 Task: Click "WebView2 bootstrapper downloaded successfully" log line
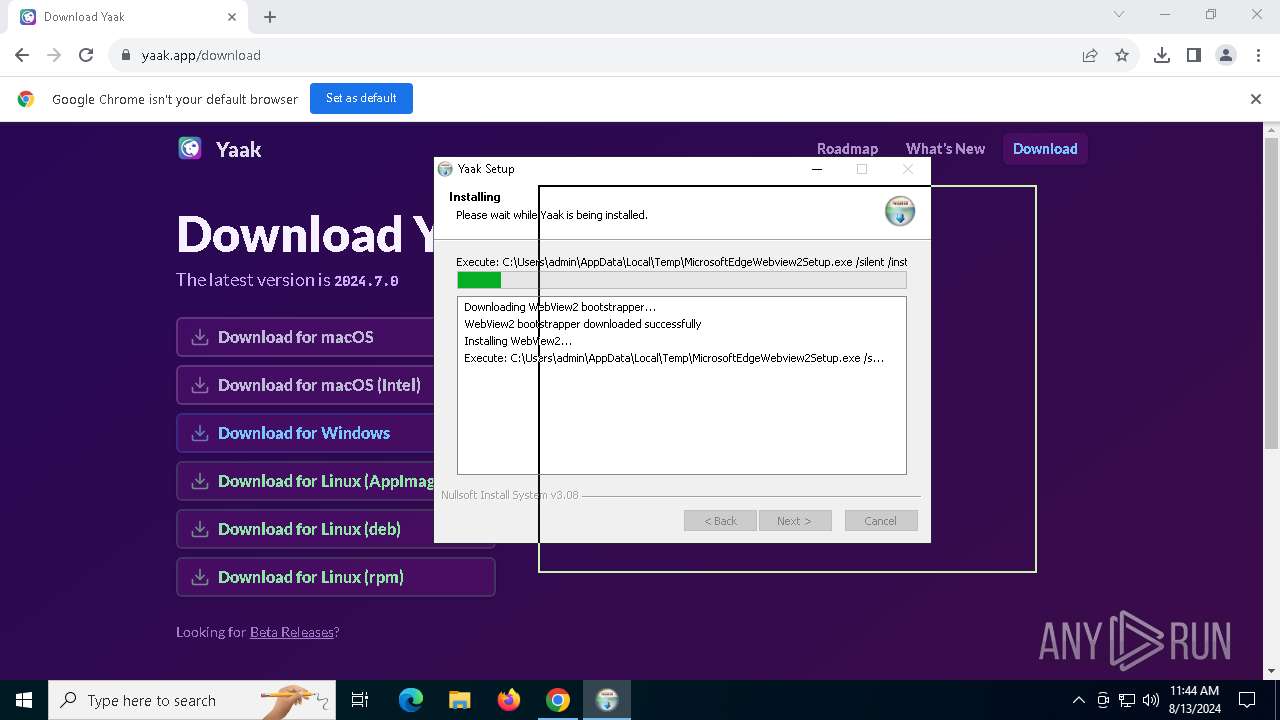point(583,324)
